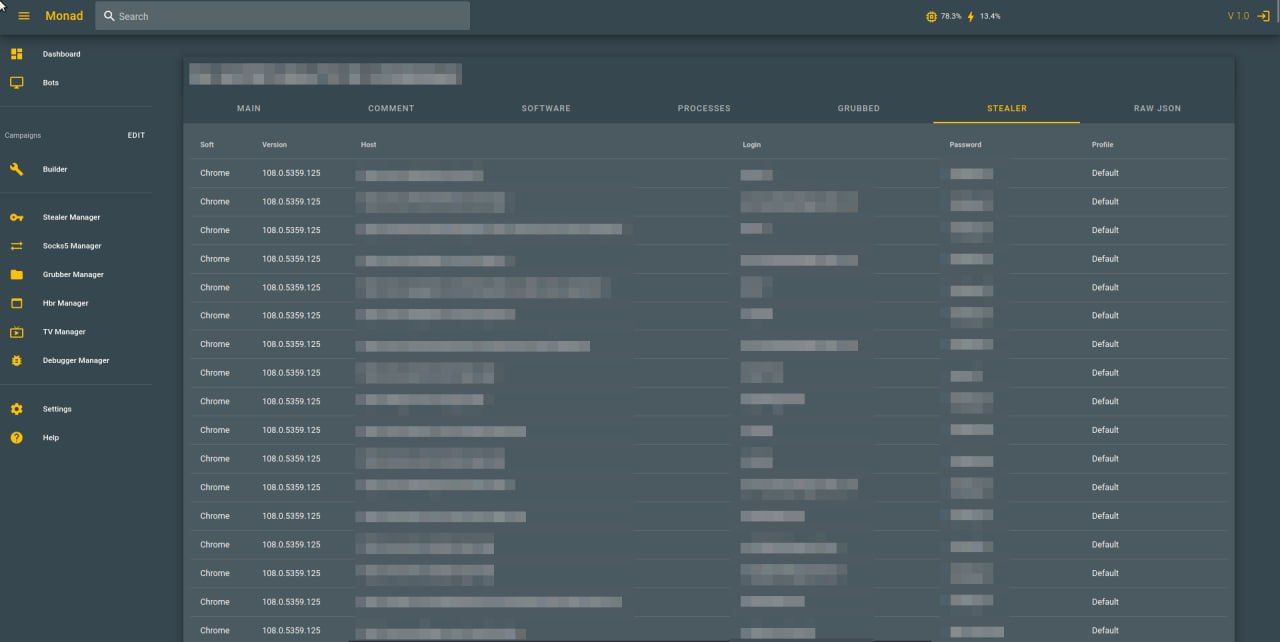Click the Version column header
The image size is (1280, 642).
point(274,145)
